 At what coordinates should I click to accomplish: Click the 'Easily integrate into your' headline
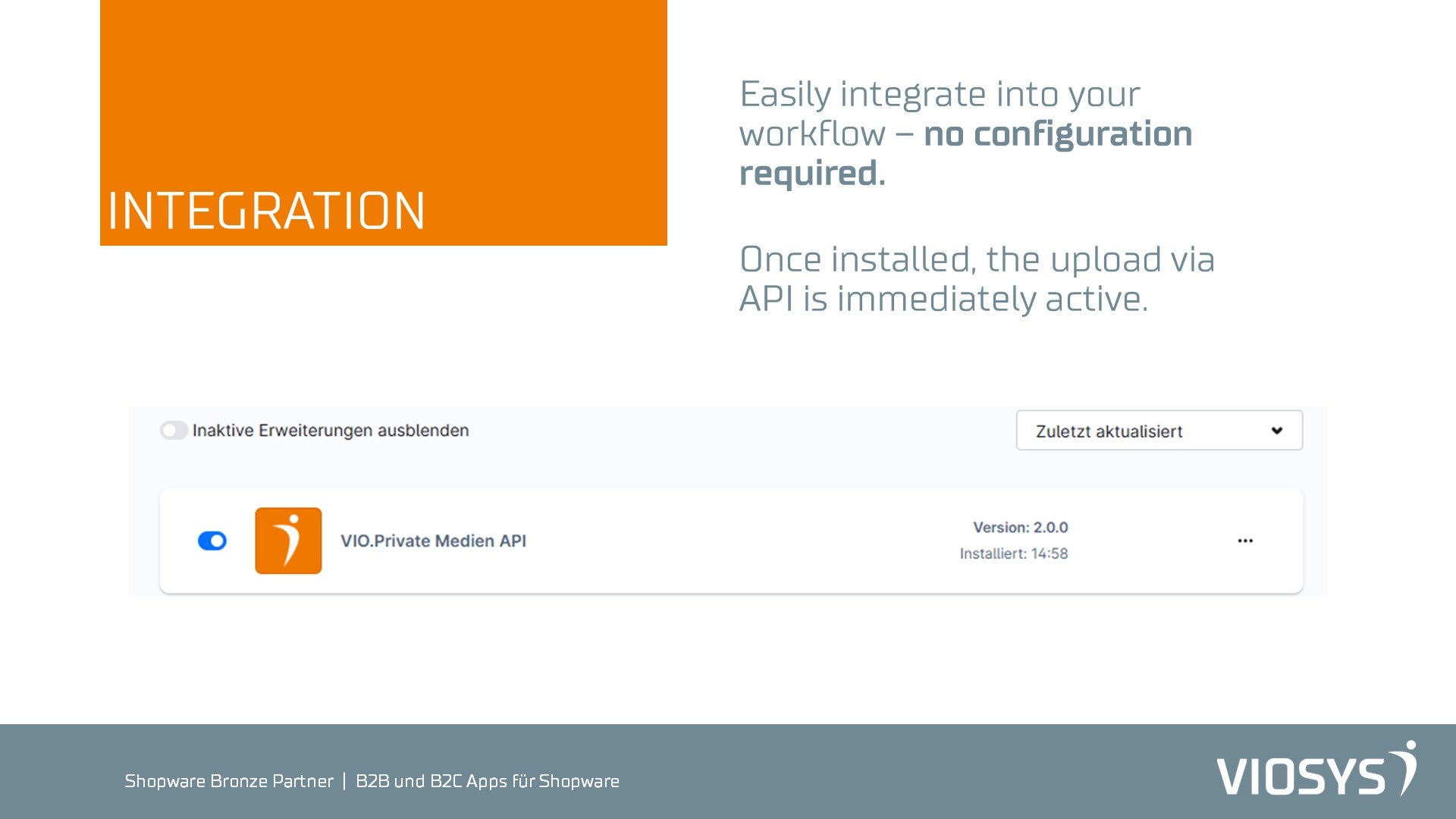pos(940,95)
